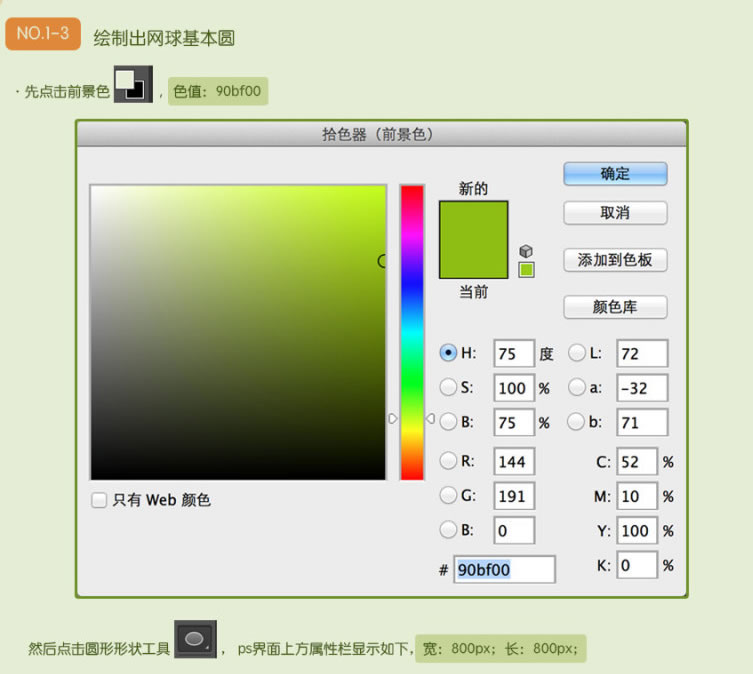Click the text 然后点击圆形形状工具
The width and height of the screenshot is (753, 674).
click(99, 649)
